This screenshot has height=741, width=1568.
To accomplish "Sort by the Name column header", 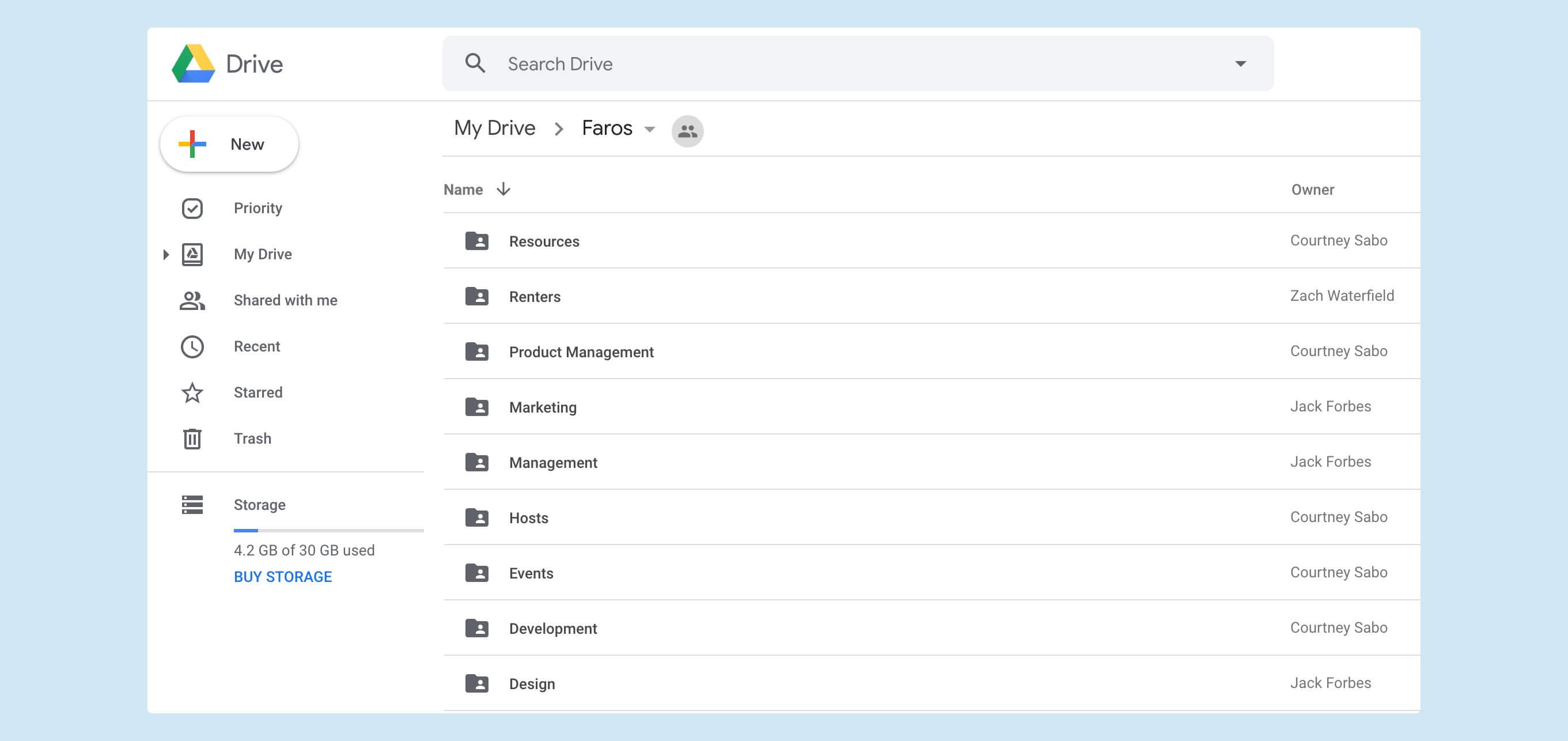I will tap(463, 190).
